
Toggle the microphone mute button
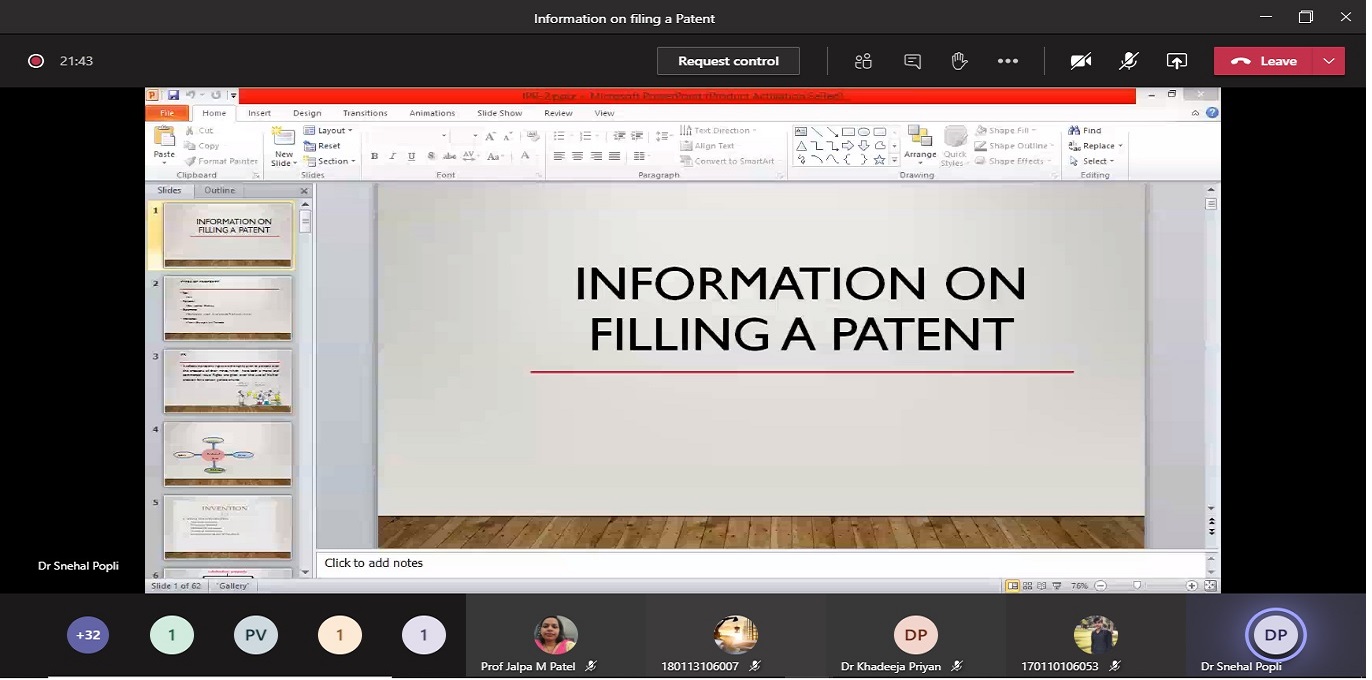(x=1128, y=61)
